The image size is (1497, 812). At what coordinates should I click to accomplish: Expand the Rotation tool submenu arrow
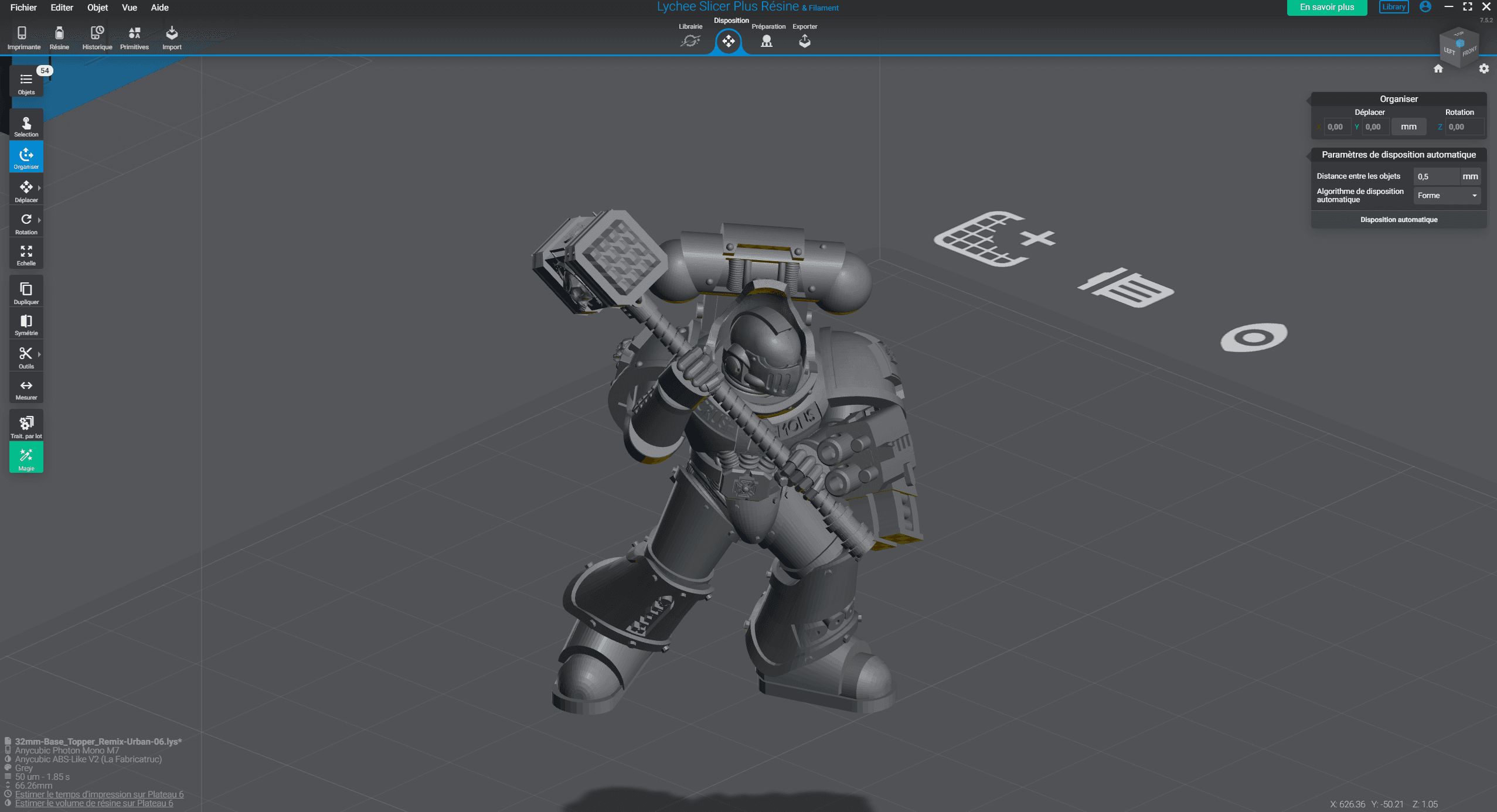point(39,220)
